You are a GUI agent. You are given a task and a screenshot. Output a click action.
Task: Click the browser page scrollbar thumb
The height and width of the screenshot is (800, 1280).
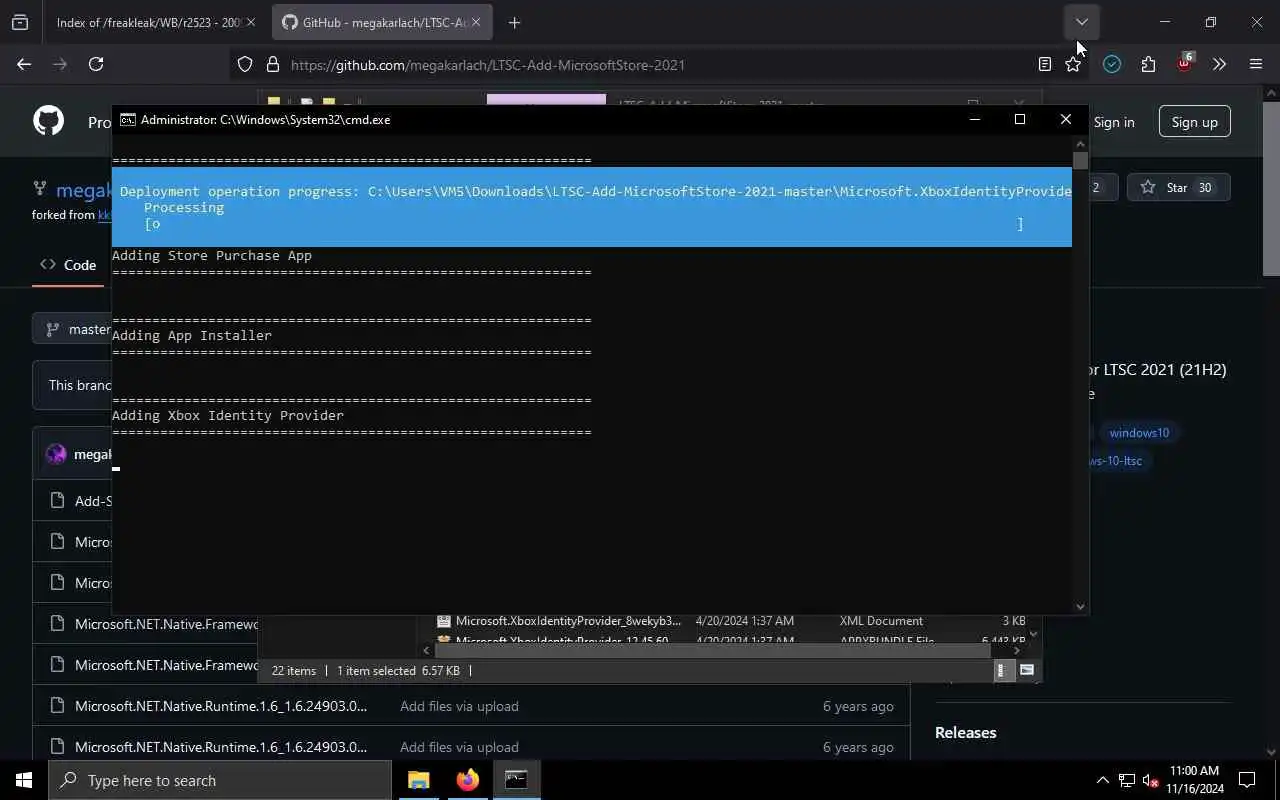[x=1271, y=187]
